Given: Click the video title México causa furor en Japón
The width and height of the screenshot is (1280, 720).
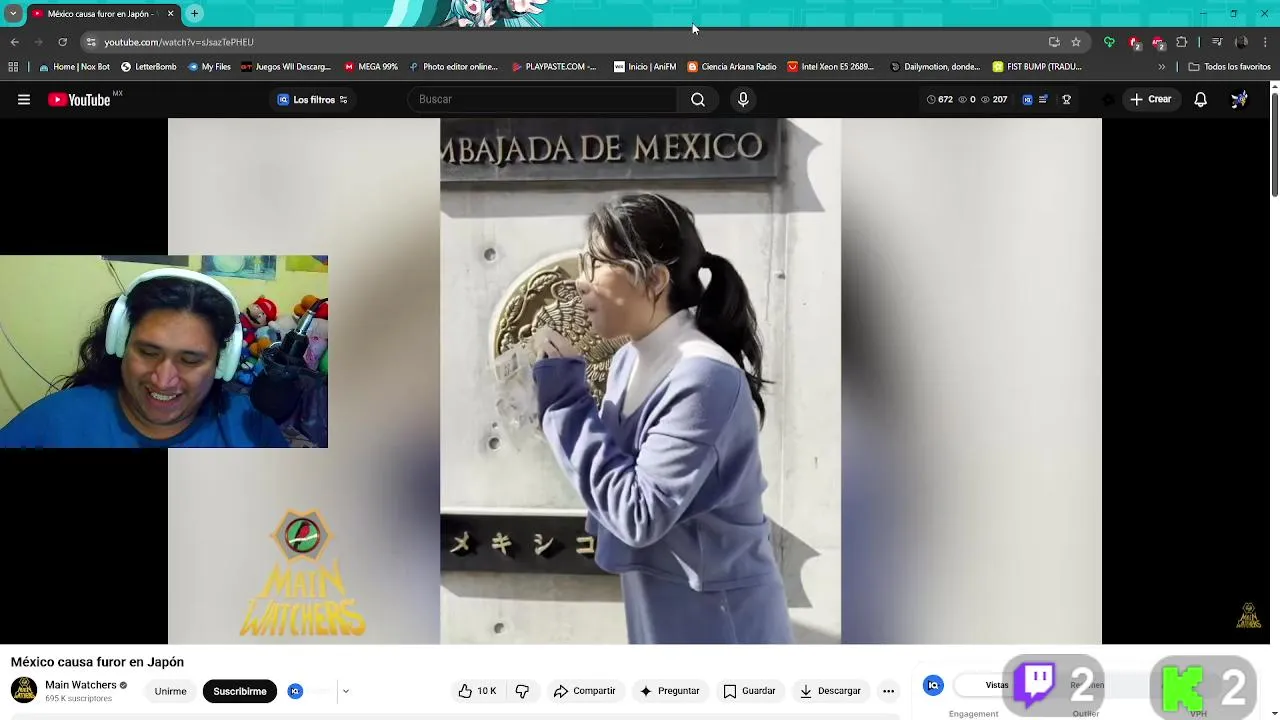Looking at the screenshot, I should [97, 662].
